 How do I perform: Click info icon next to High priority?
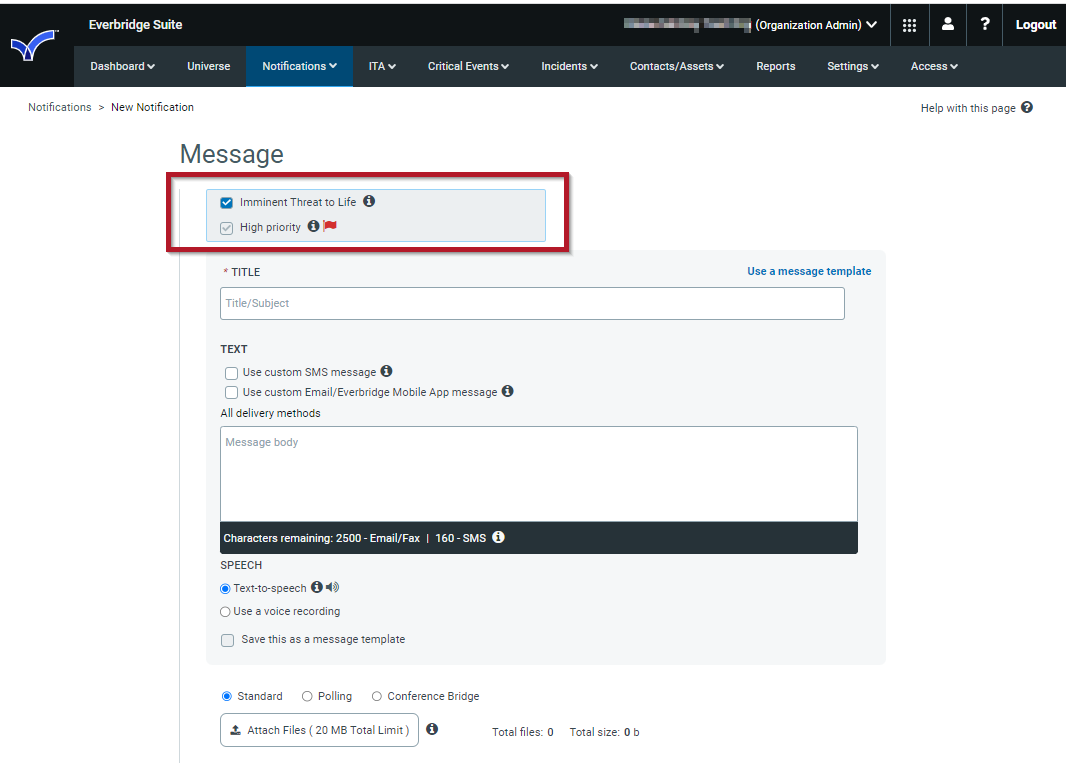[x=313, y=226]
